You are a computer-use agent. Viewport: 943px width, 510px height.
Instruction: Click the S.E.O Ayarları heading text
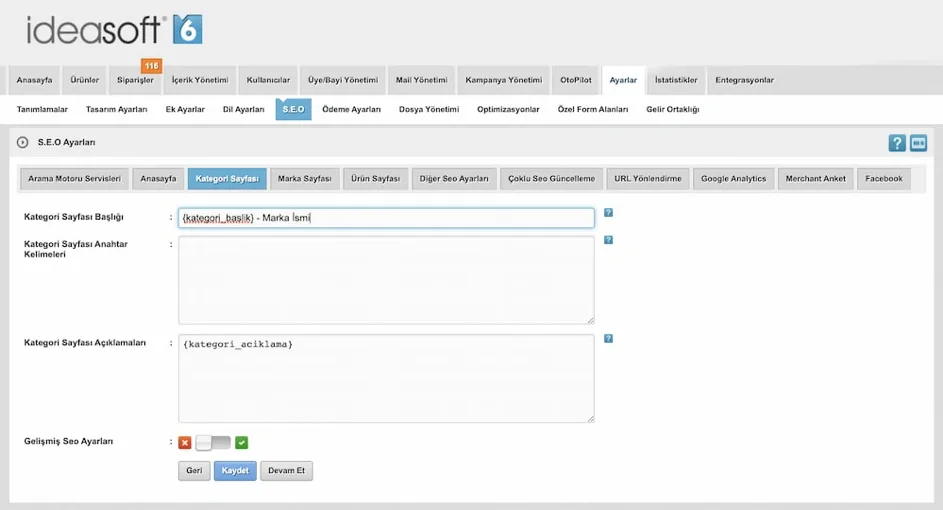[66, 143]
